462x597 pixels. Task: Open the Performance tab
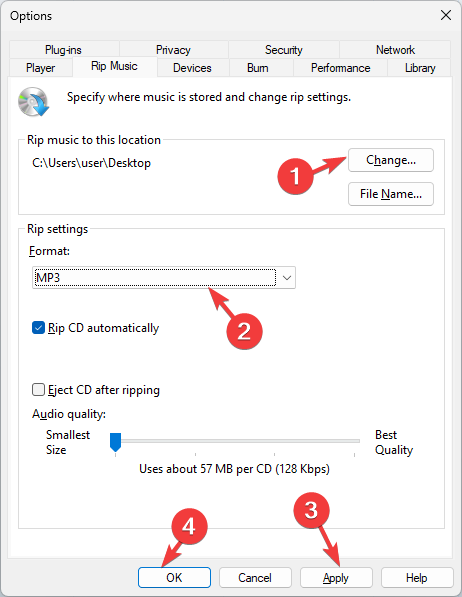tap(341, 68)
